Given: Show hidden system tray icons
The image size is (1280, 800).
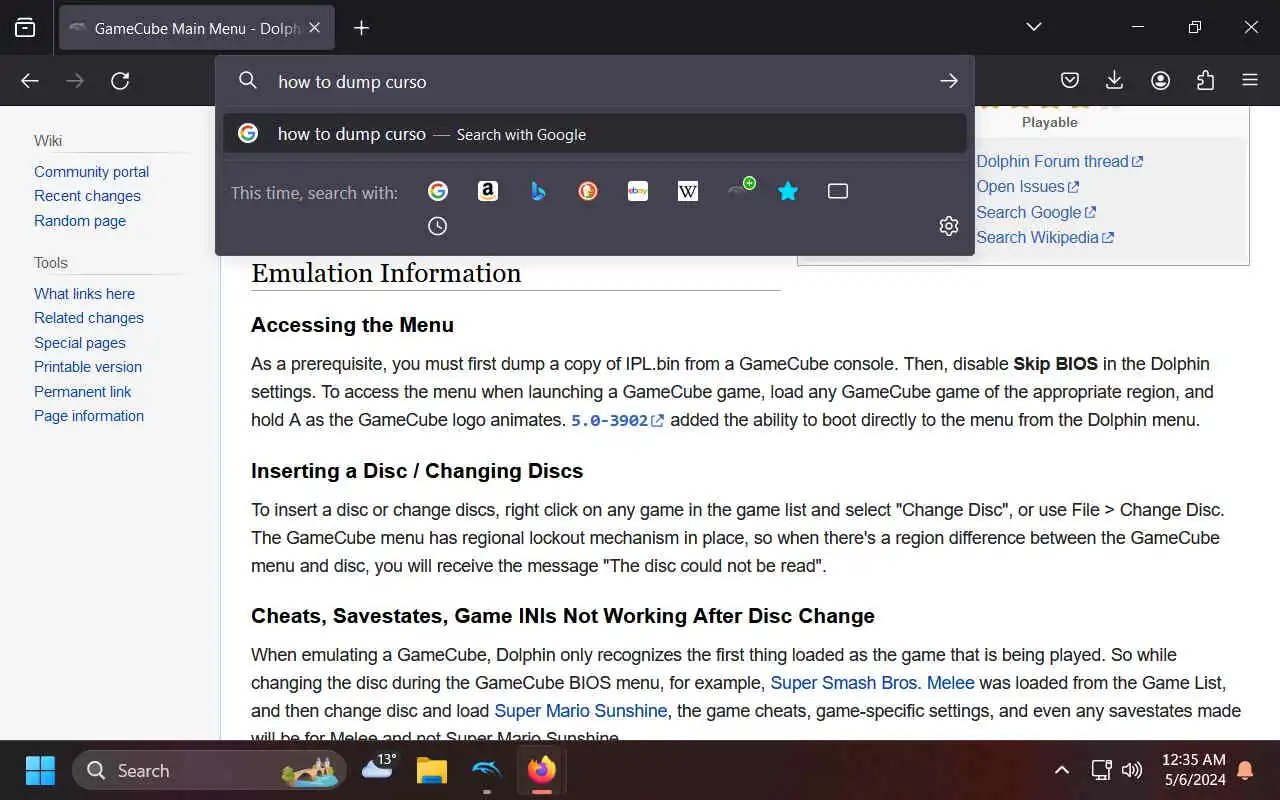Looking at the screenshot, I should pyautogui.click(x=1062, y=770).
